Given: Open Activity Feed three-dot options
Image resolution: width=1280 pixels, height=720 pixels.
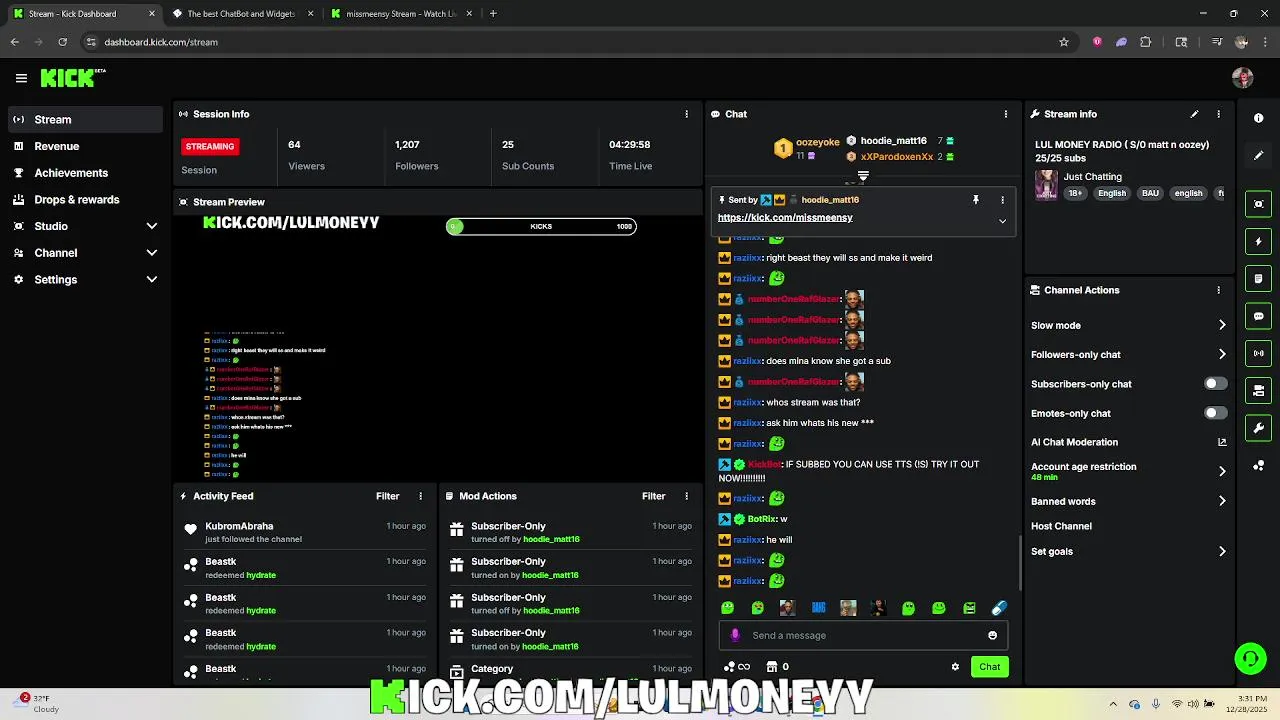Looking at the screenshot, I should coord(420,496).
